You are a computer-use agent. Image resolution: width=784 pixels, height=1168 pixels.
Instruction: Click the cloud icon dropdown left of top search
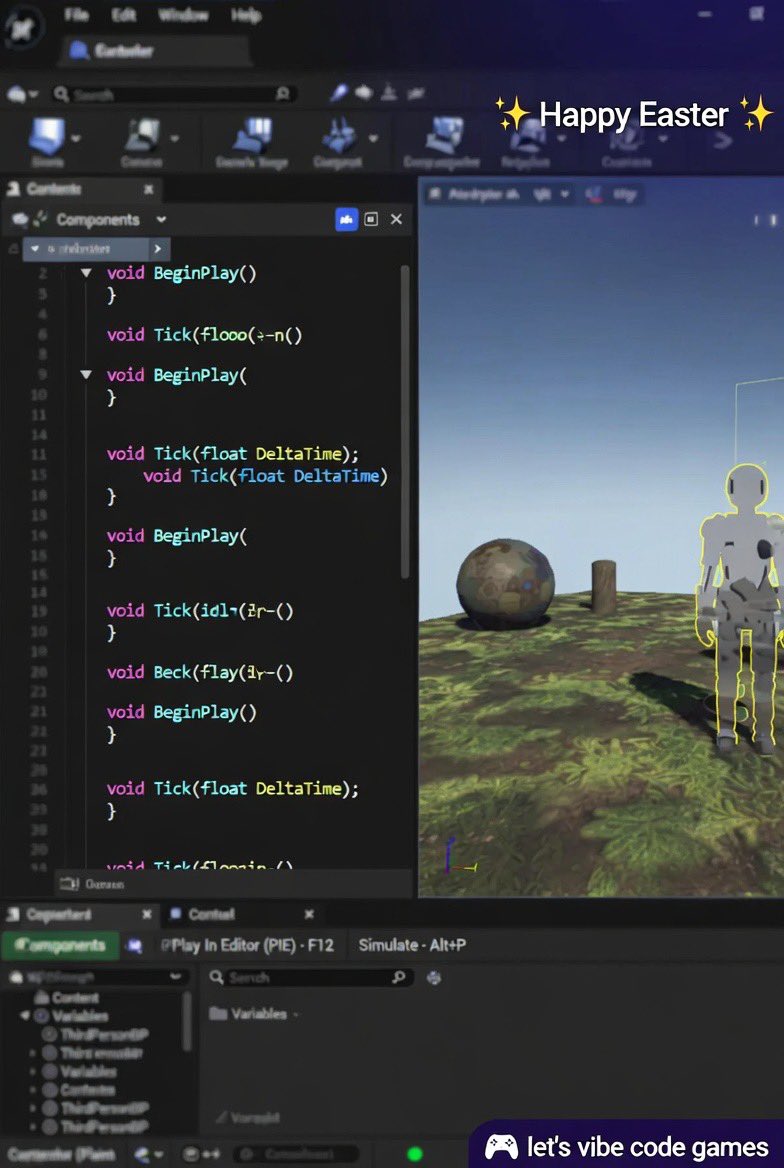coord(22,94)
